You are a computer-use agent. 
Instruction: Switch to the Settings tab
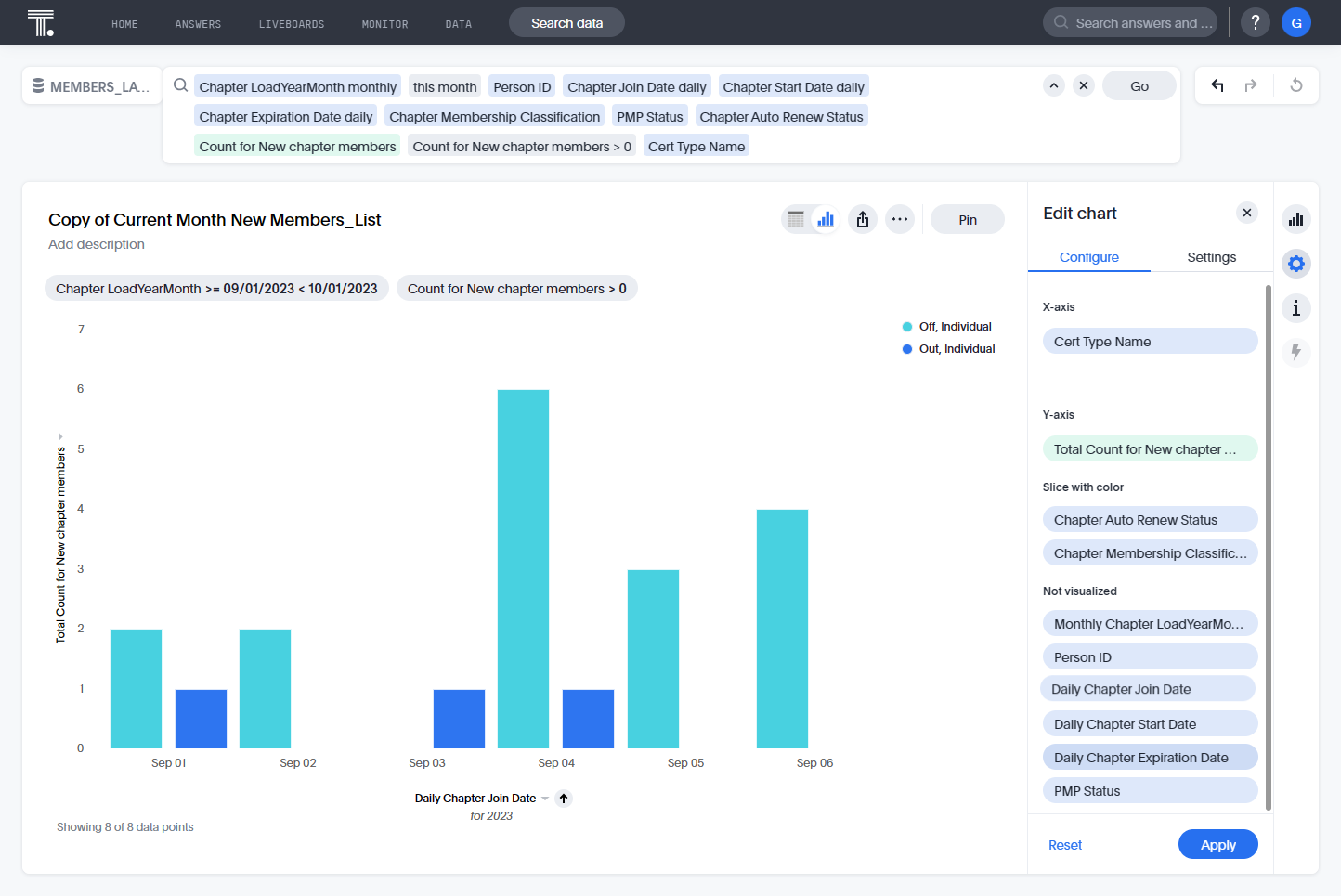point(1212,257)
